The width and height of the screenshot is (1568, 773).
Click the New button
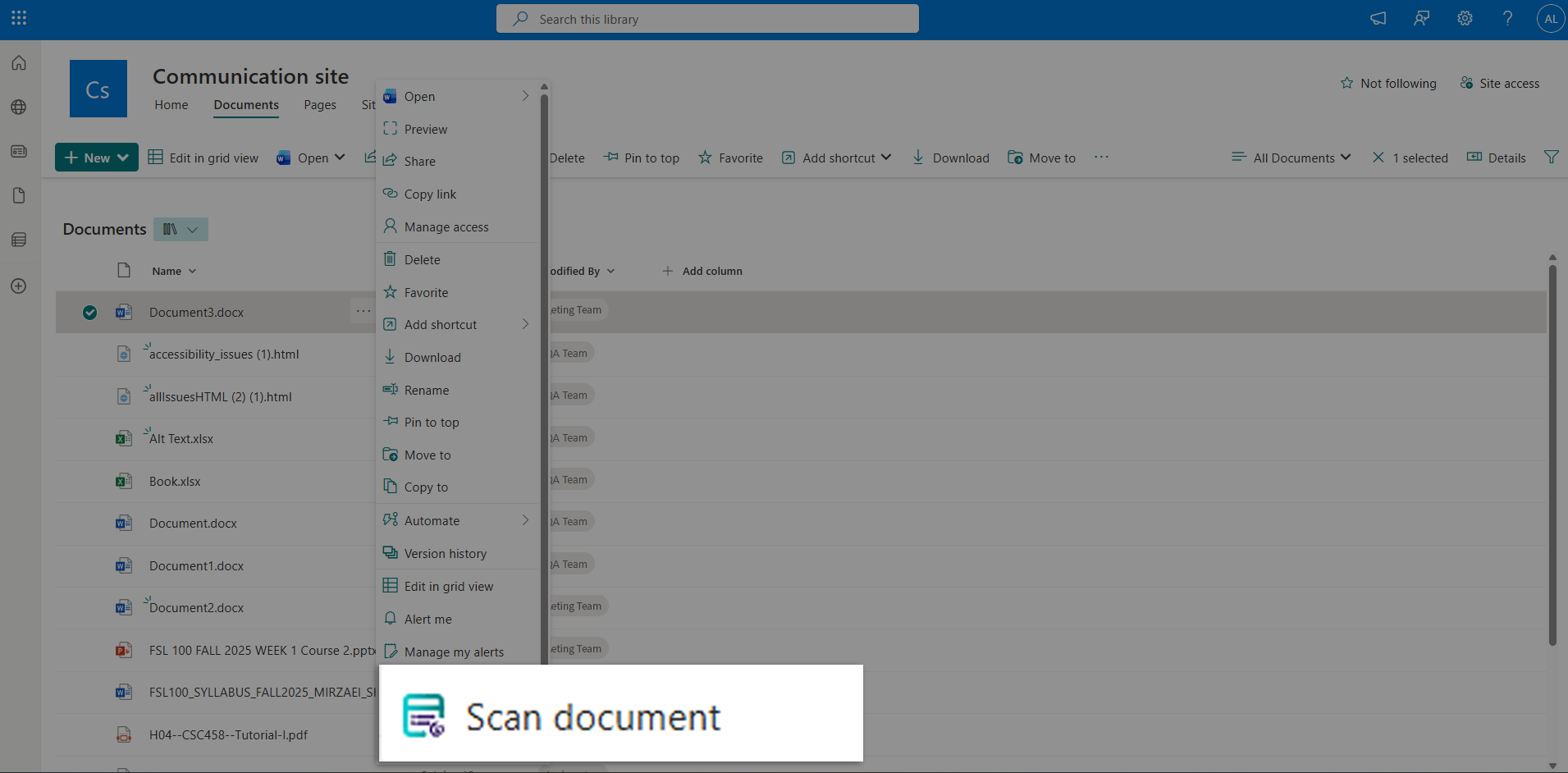point(96,157)
